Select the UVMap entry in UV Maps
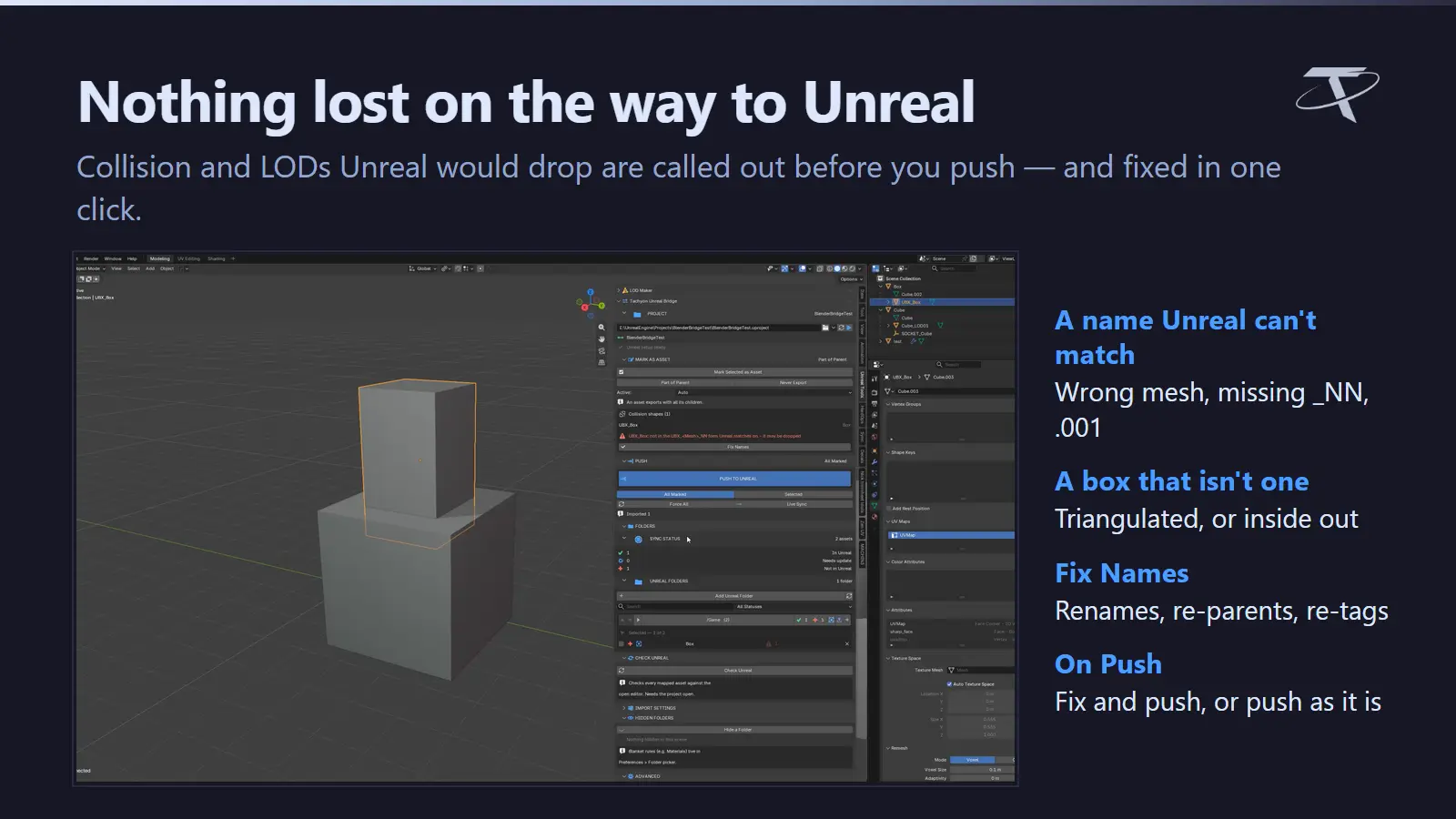This screenshot has width=1456, height=819. [951, 535]
